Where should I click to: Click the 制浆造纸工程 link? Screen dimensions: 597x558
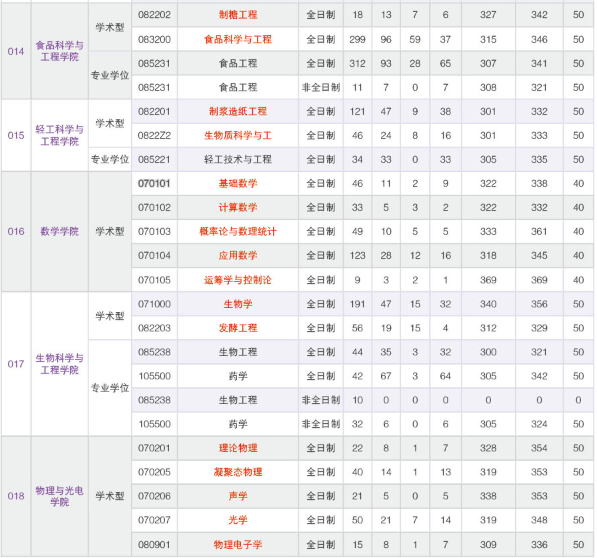[x=238, y=112]
